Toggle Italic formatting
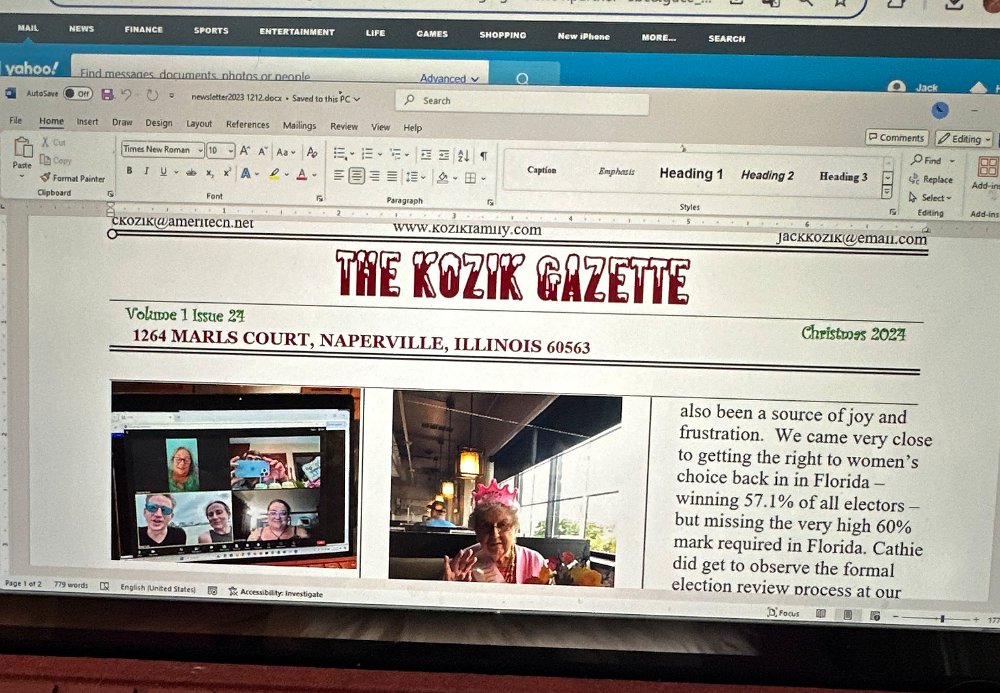The width and height of the screenshot is (1000, 693). point(145,171)
